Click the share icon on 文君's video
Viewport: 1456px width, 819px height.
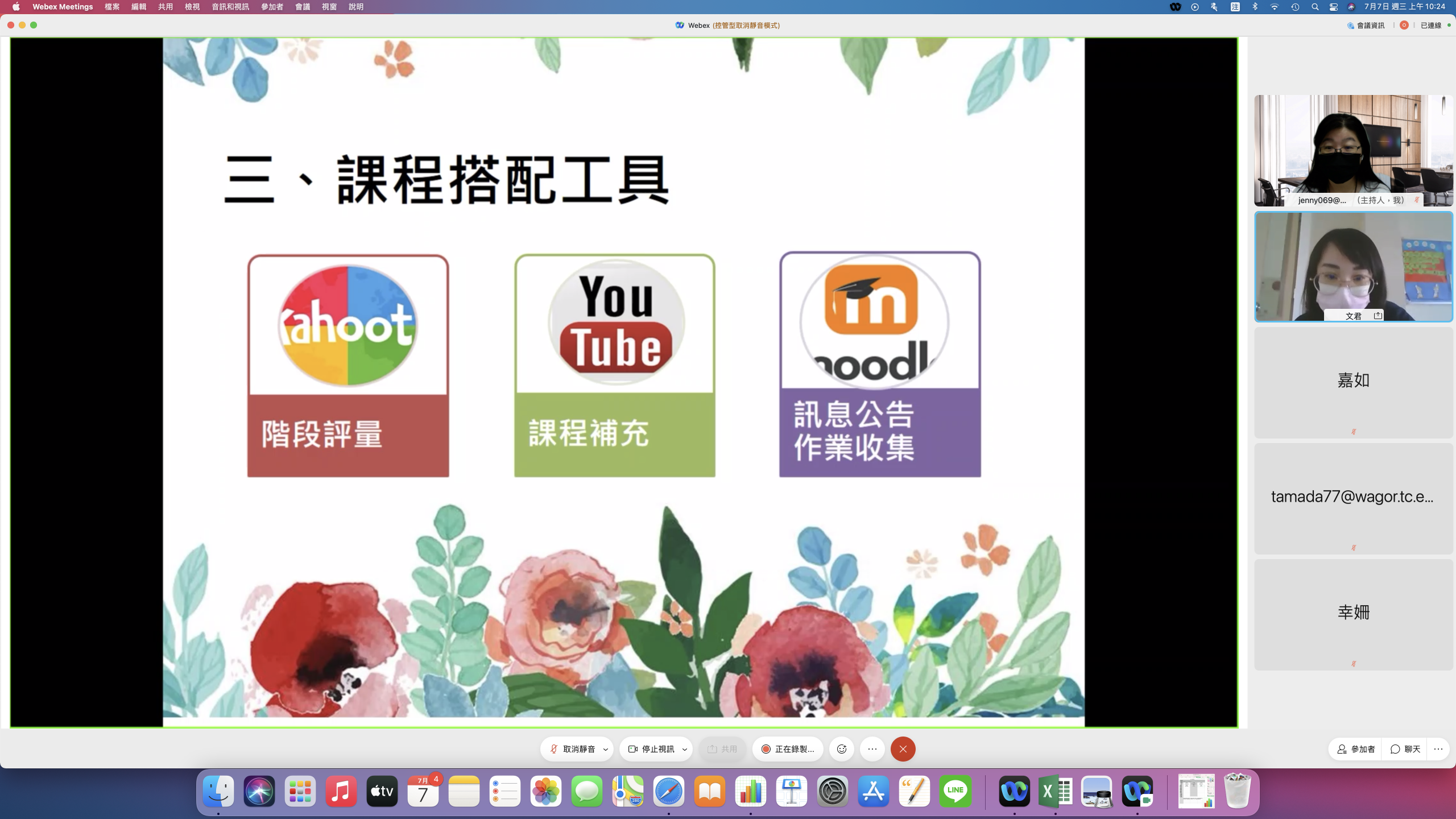(1378, 316)
